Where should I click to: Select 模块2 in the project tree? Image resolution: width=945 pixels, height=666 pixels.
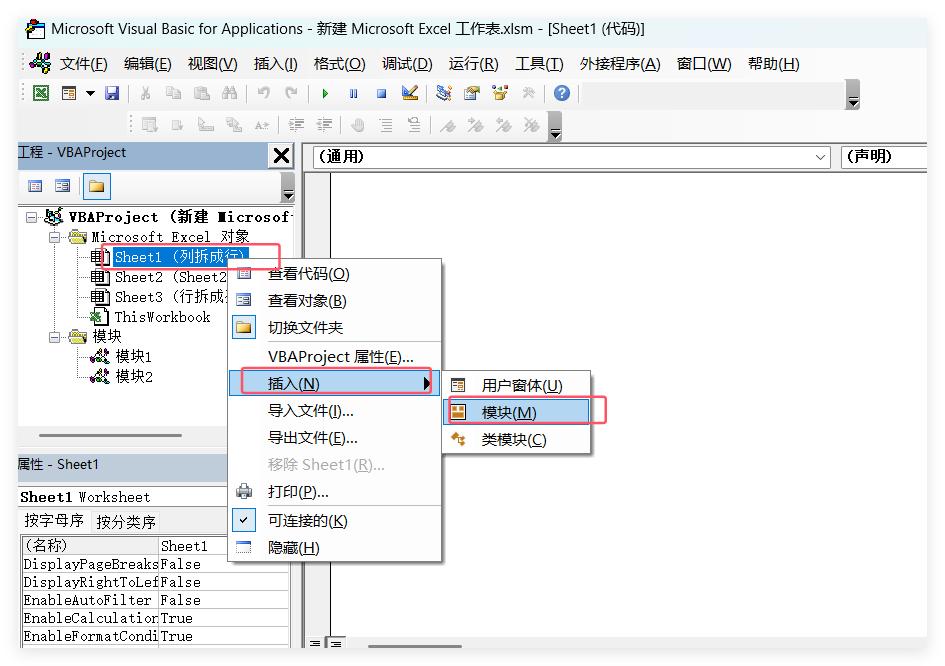point(133,377)
